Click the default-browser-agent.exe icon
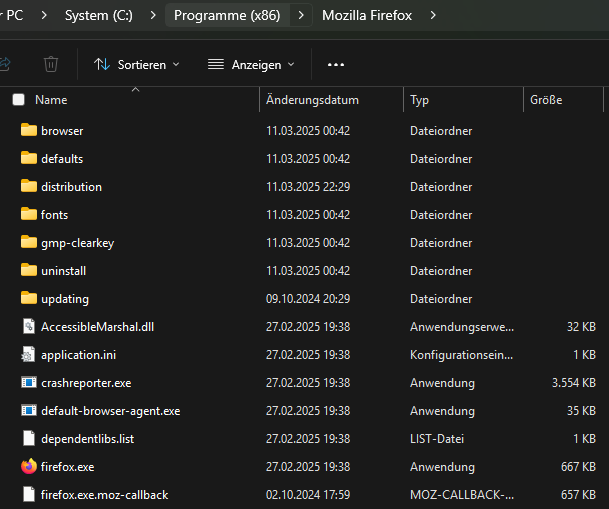The width and height of the screenshot is (609, 509). 28,410
